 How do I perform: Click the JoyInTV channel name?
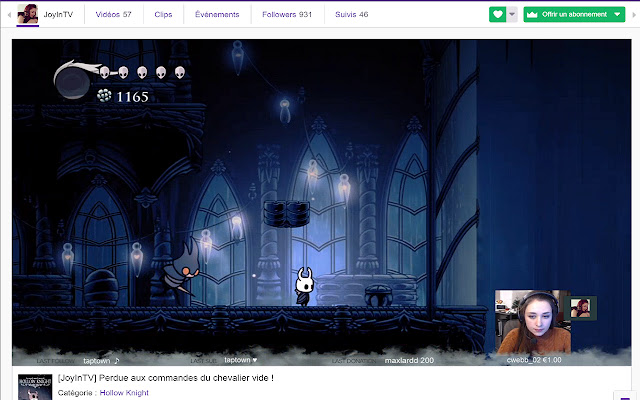coord(58,14)
